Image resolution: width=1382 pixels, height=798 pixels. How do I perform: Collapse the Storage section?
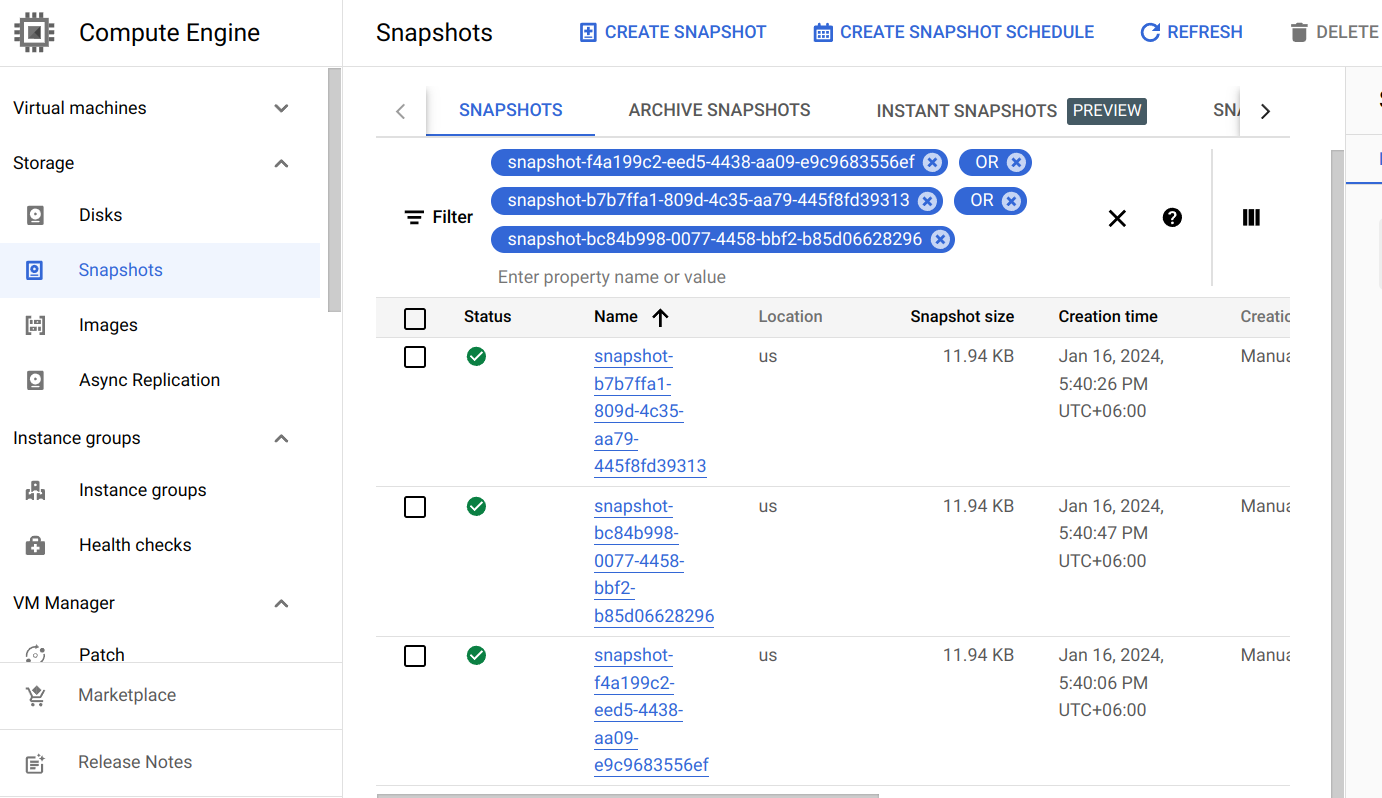click(x=281, y=163)
